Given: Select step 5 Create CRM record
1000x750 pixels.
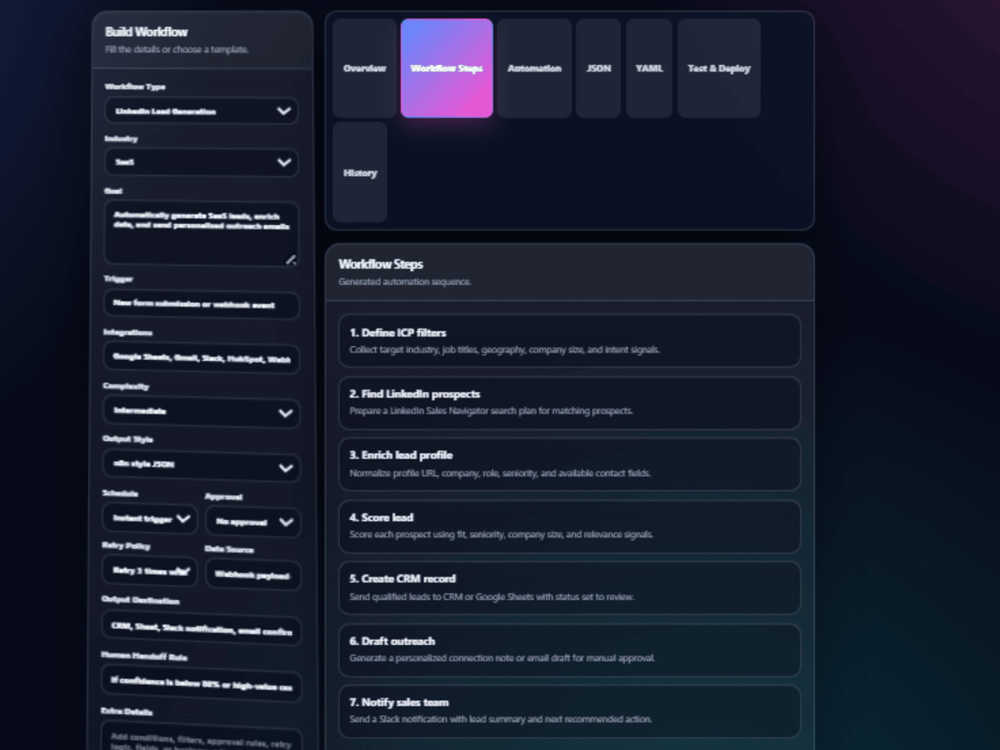Looking at the screenshot, I should (570, 587).
